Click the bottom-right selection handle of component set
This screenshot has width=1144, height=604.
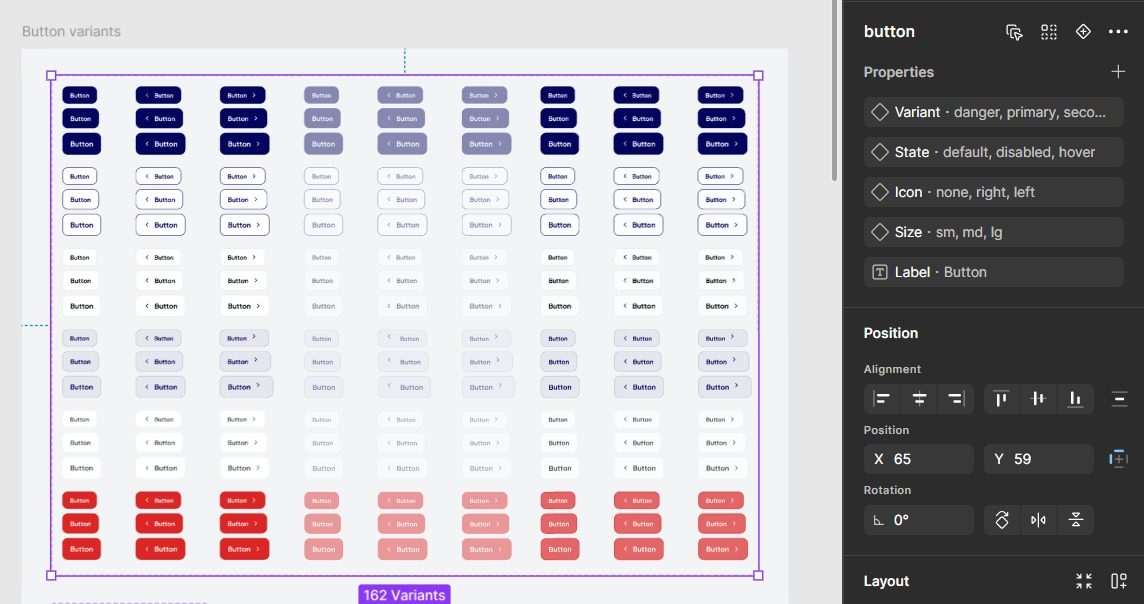point(759,576)
